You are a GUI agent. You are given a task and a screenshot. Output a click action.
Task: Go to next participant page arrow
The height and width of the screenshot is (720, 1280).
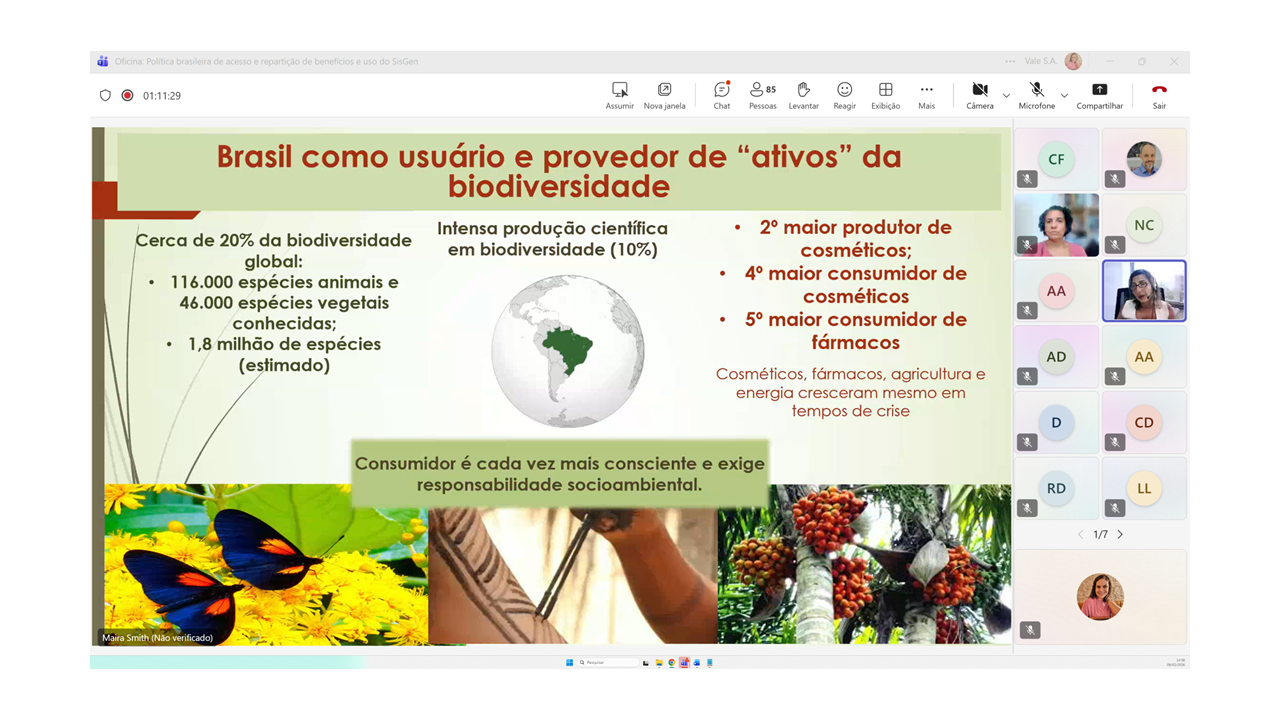[x=1120, y=535]
